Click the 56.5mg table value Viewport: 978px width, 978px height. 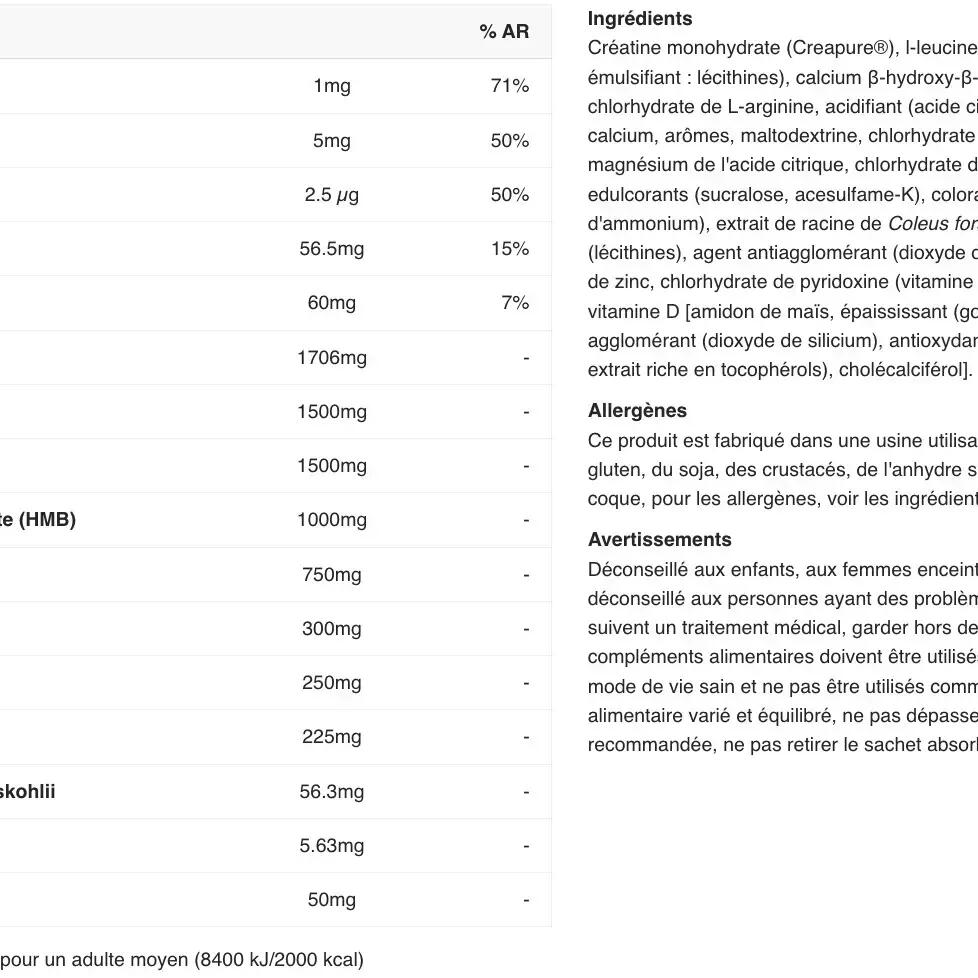(332, 249)
